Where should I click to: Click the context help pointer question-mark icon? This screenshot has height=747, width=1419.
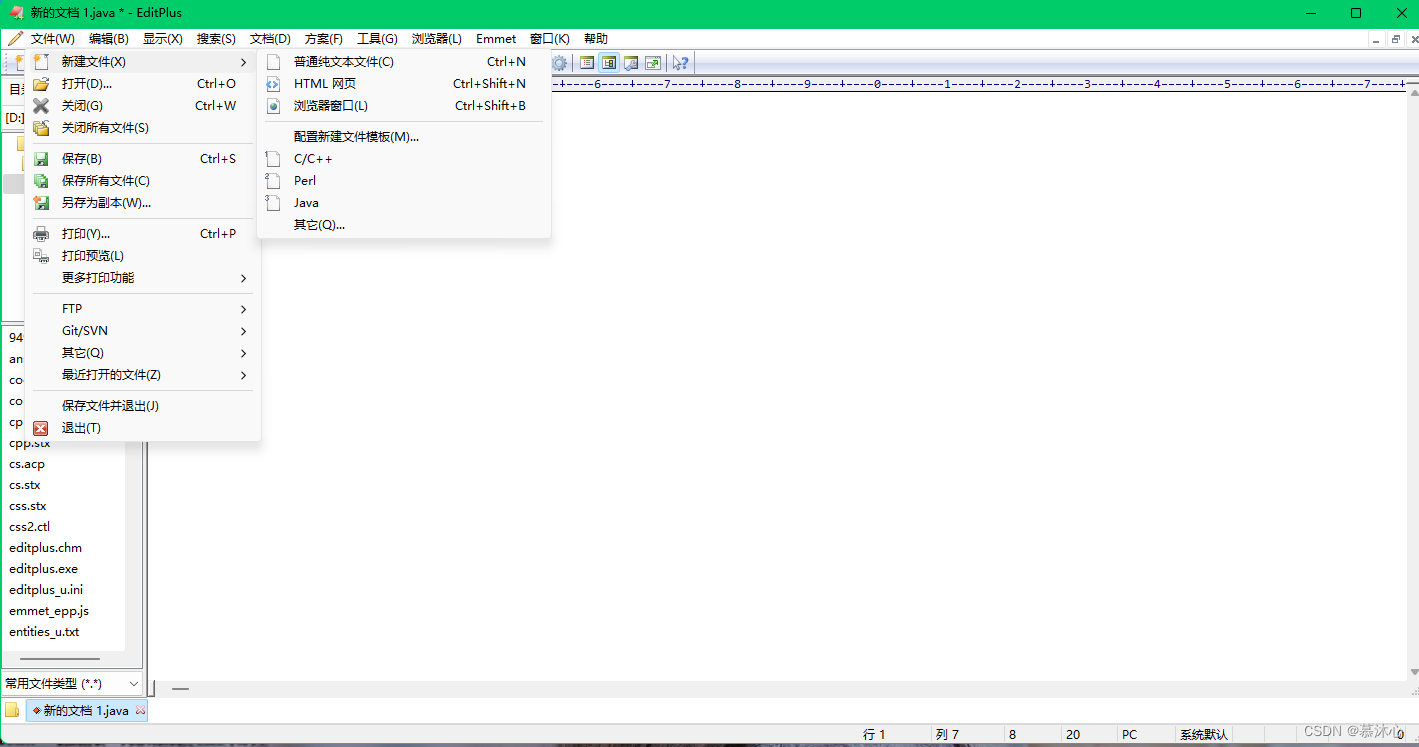point(680,63)
